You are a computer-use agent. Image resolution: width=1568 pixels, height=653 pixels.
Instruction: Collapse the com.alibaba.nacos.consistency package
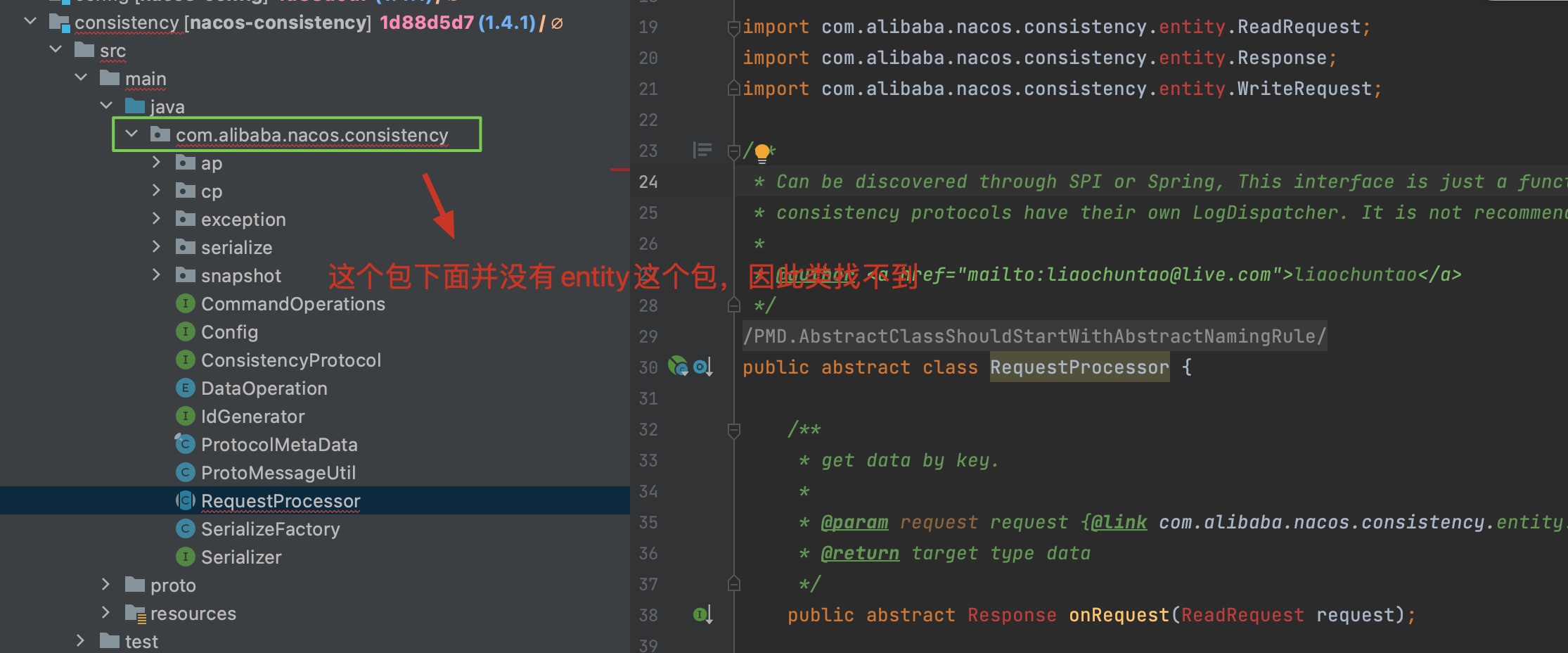point(131,134)
